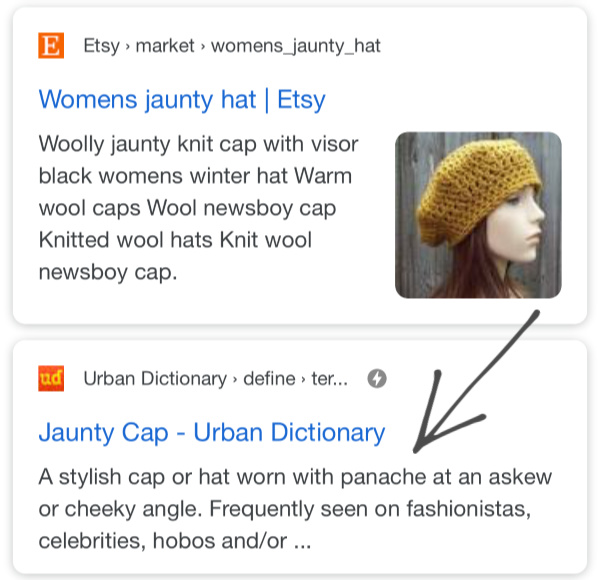Open the 'Womens jaunty hat | Etsy' result
The image size is (600, 580).
(x=182, y=100)
